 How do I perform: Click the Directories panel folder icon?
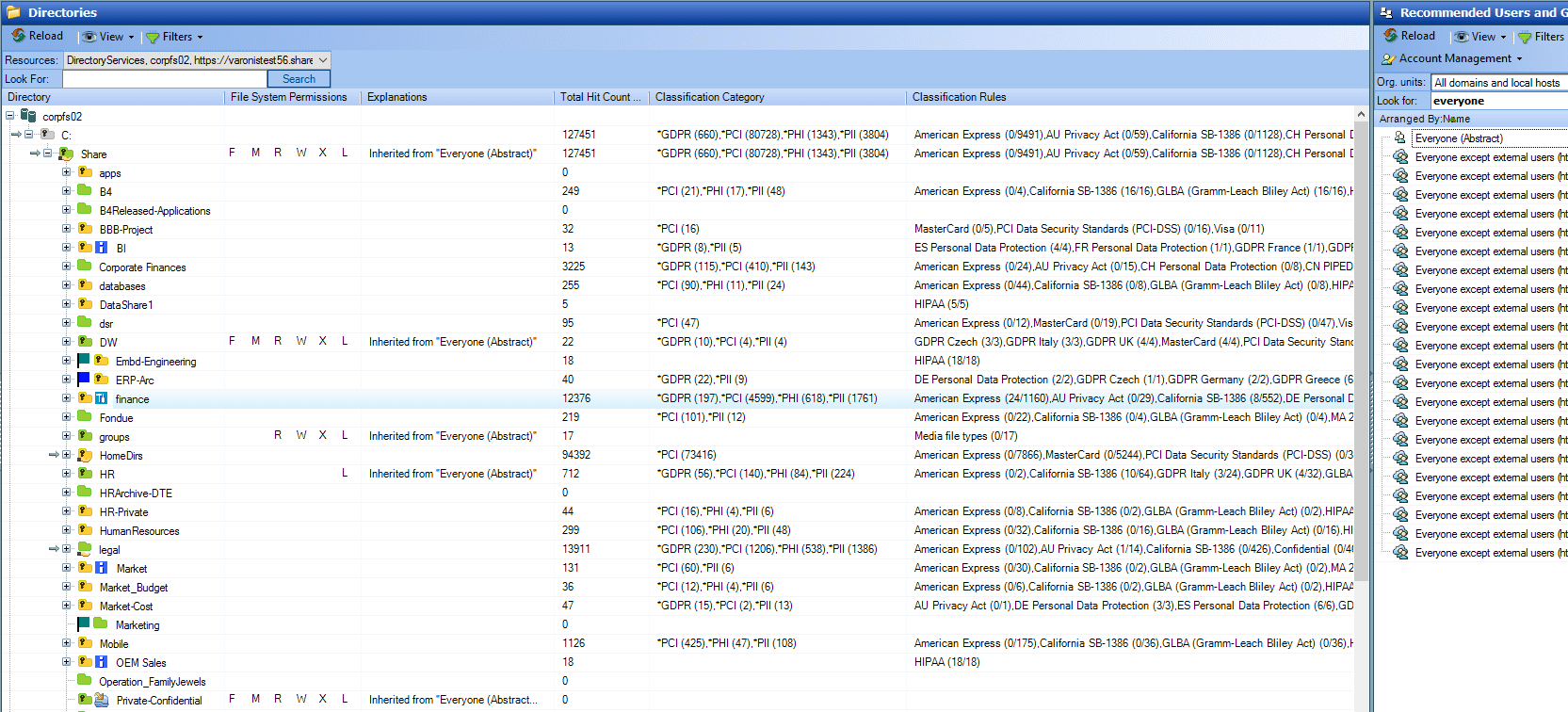click(14, 12)
